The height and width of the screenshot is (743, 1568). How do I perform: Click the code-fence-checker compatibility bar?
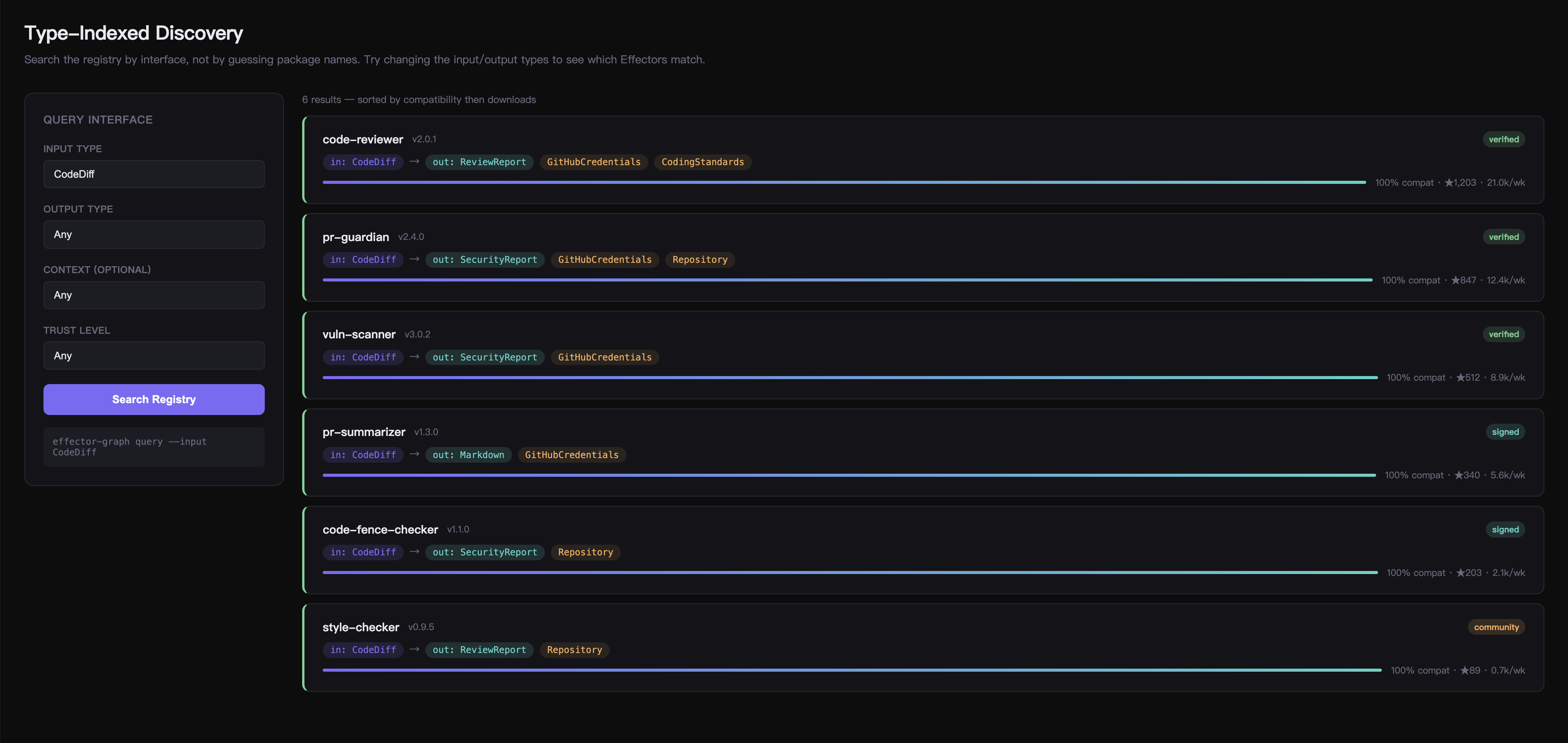pyautogui.click(x=849, y=573)
